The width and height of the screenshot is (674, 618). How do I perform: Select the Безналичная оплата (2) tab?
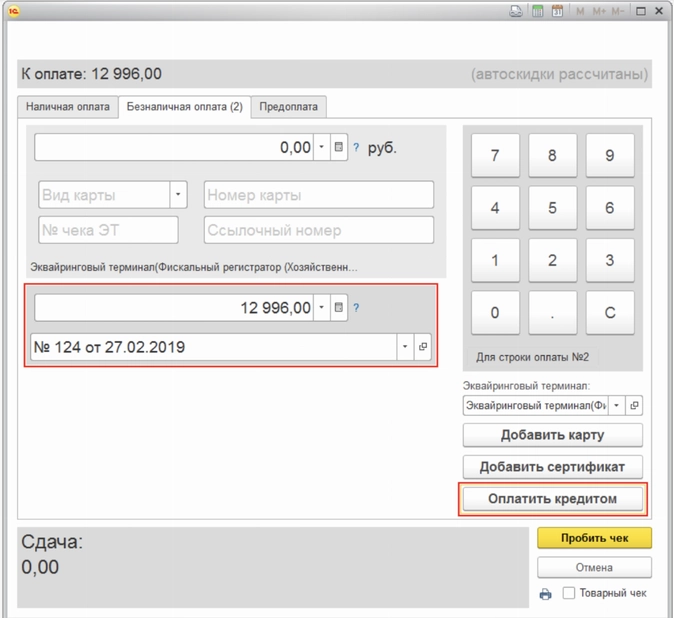[185, 107]
